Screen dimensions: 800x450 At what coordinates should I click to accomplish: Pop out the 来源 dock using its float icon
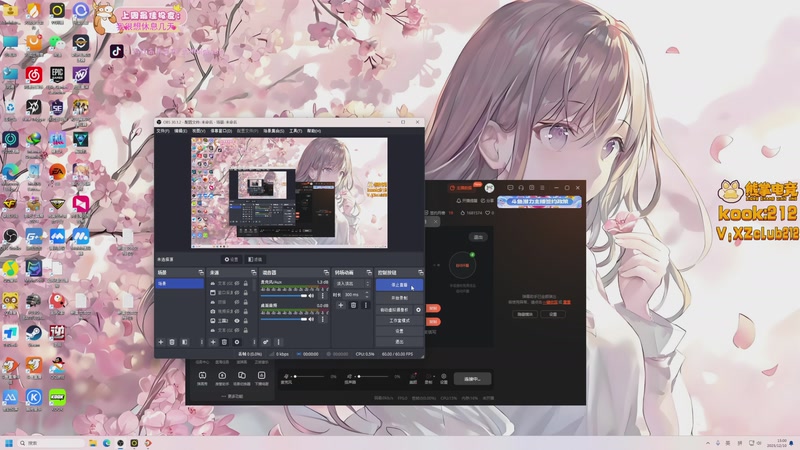254,272
